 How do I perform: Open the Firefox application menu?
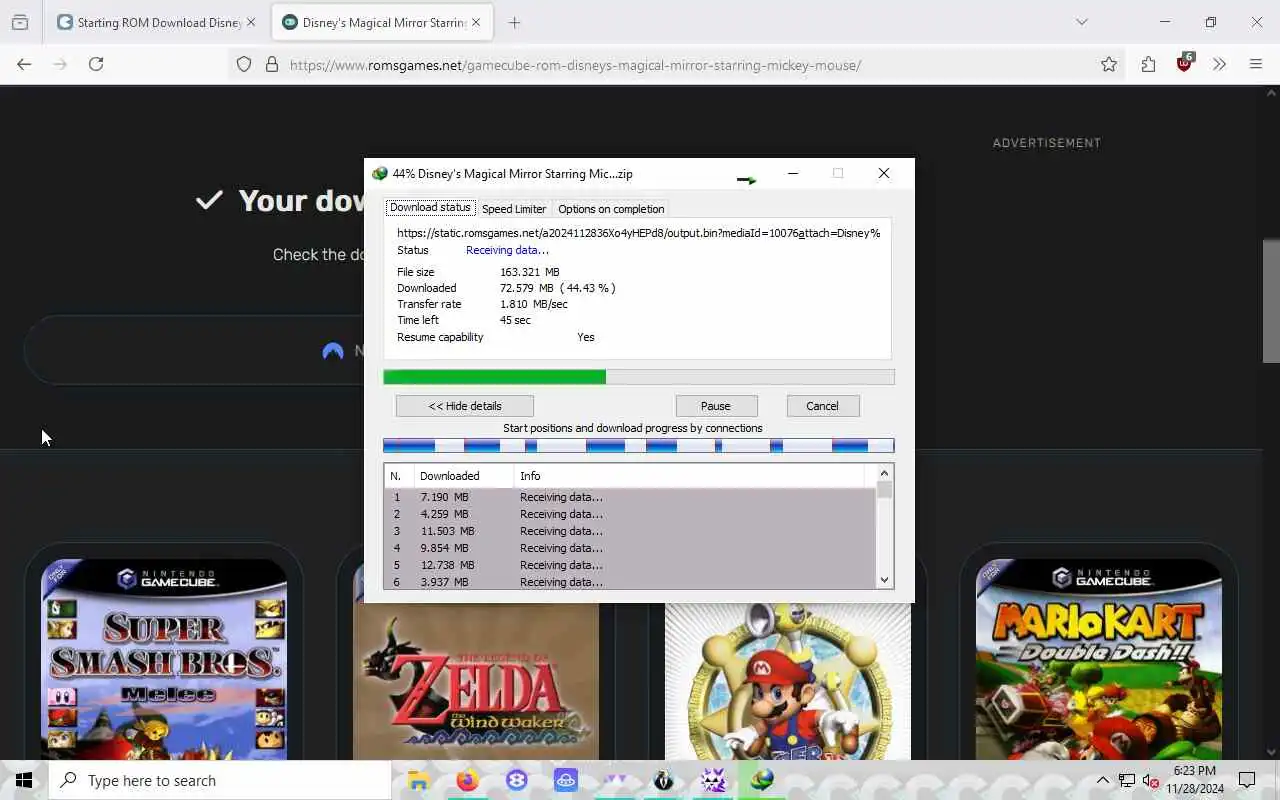point(1256,64)
